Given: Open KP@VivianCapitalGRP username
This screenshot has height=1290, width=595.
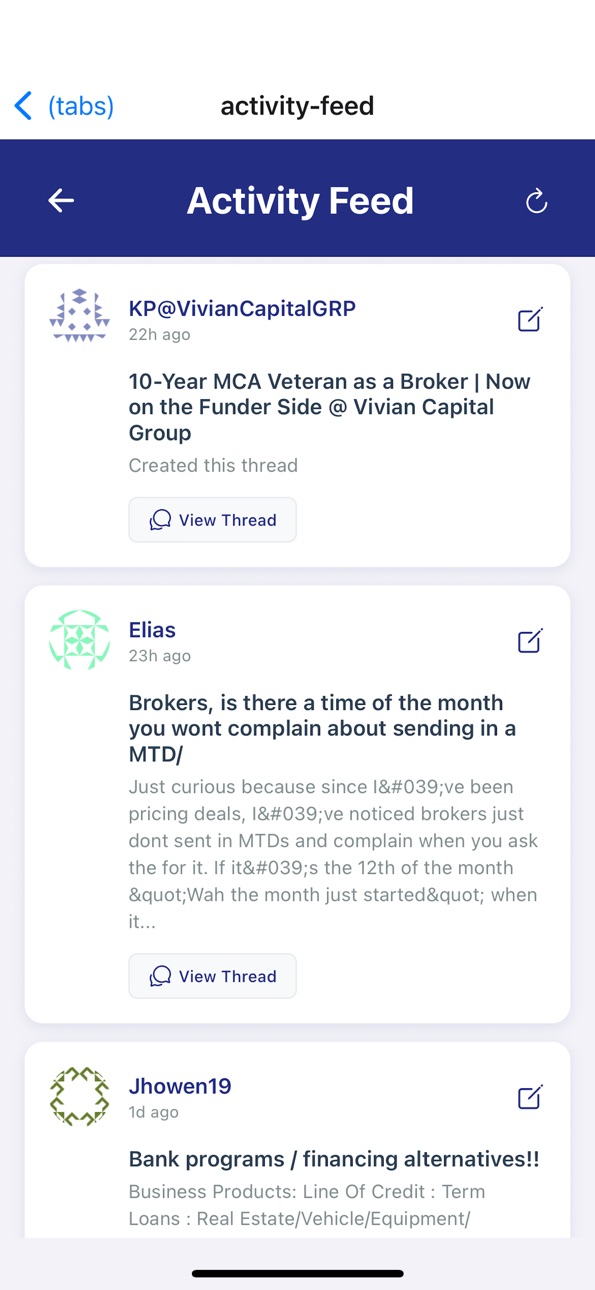Looking at the screenshot, I should pyautogui.click(x=242, y=308).
